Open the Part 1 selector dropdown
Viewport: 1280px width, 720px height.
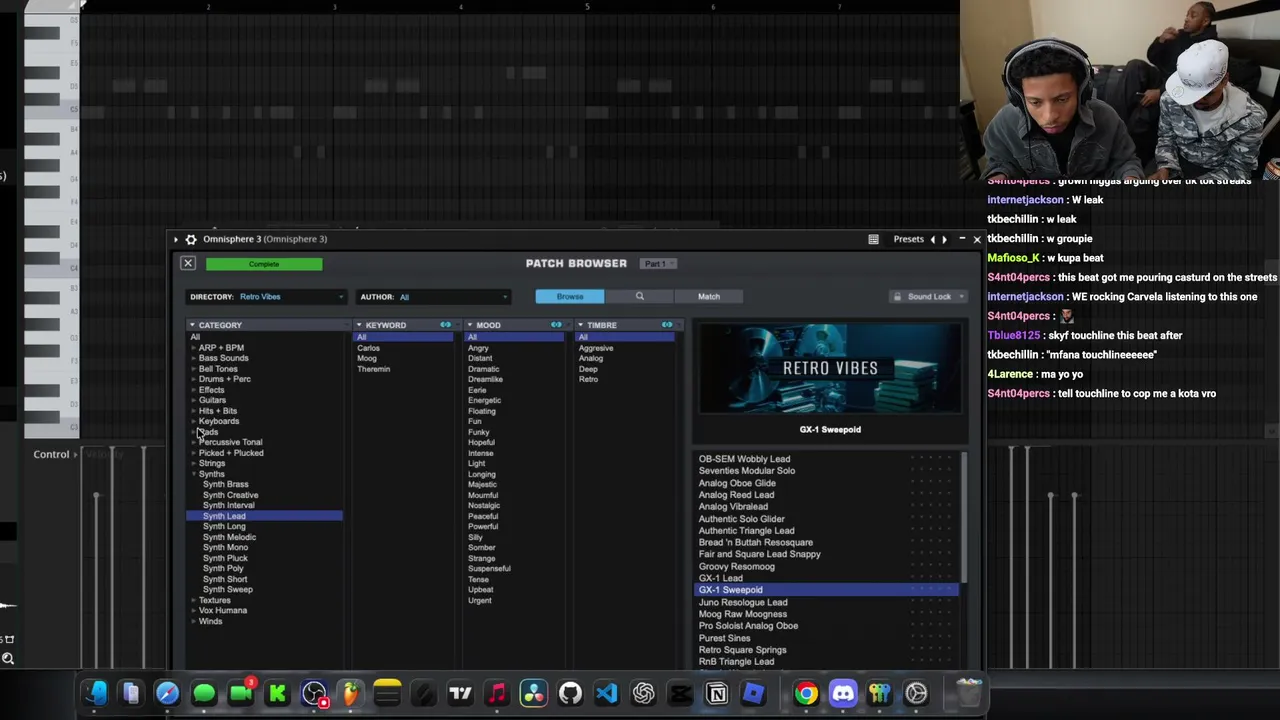coord(658,264)
